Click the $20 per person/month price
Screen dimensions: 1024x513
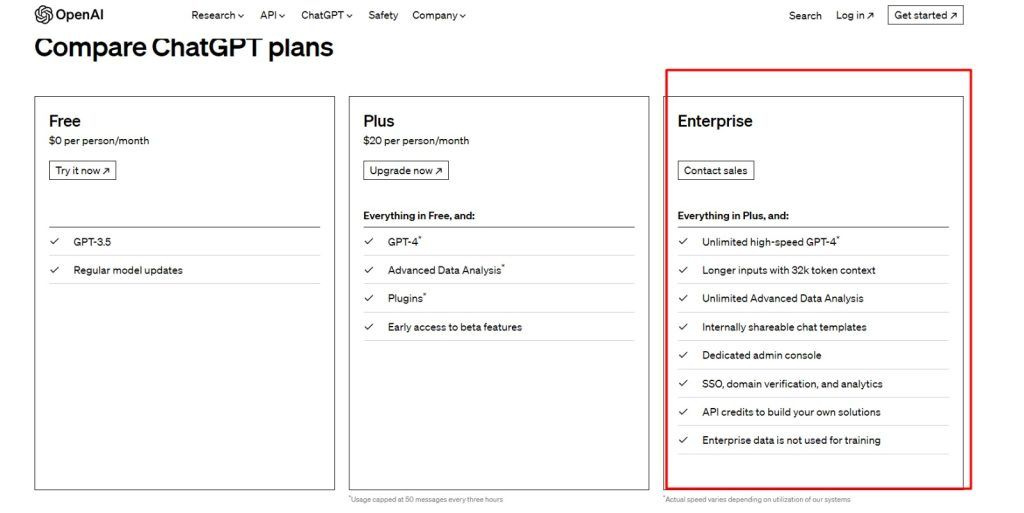pyautogui.click(x=416, y=140)
